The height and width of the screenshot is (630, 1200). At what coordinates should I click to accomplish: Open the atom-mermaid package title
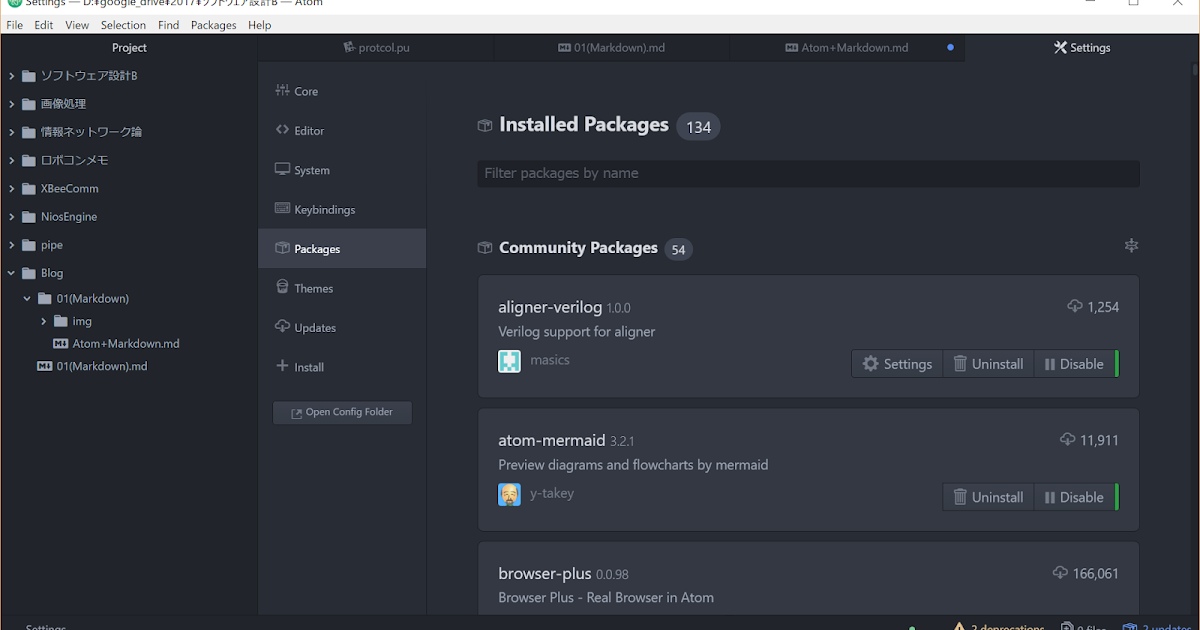[551, 440]
